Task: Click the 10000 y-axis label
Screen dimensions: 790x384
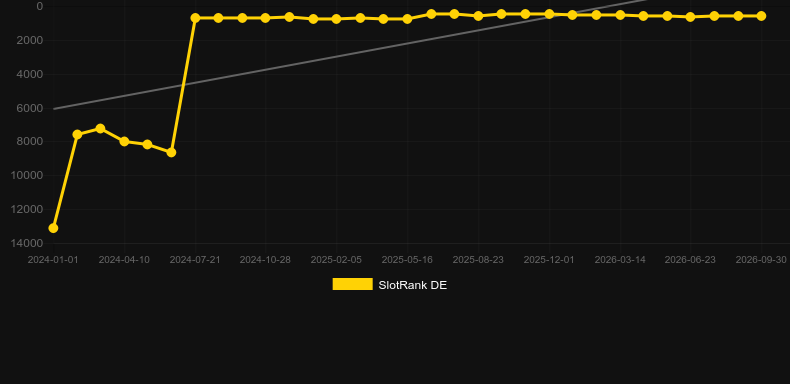Action: click(27, 175)
